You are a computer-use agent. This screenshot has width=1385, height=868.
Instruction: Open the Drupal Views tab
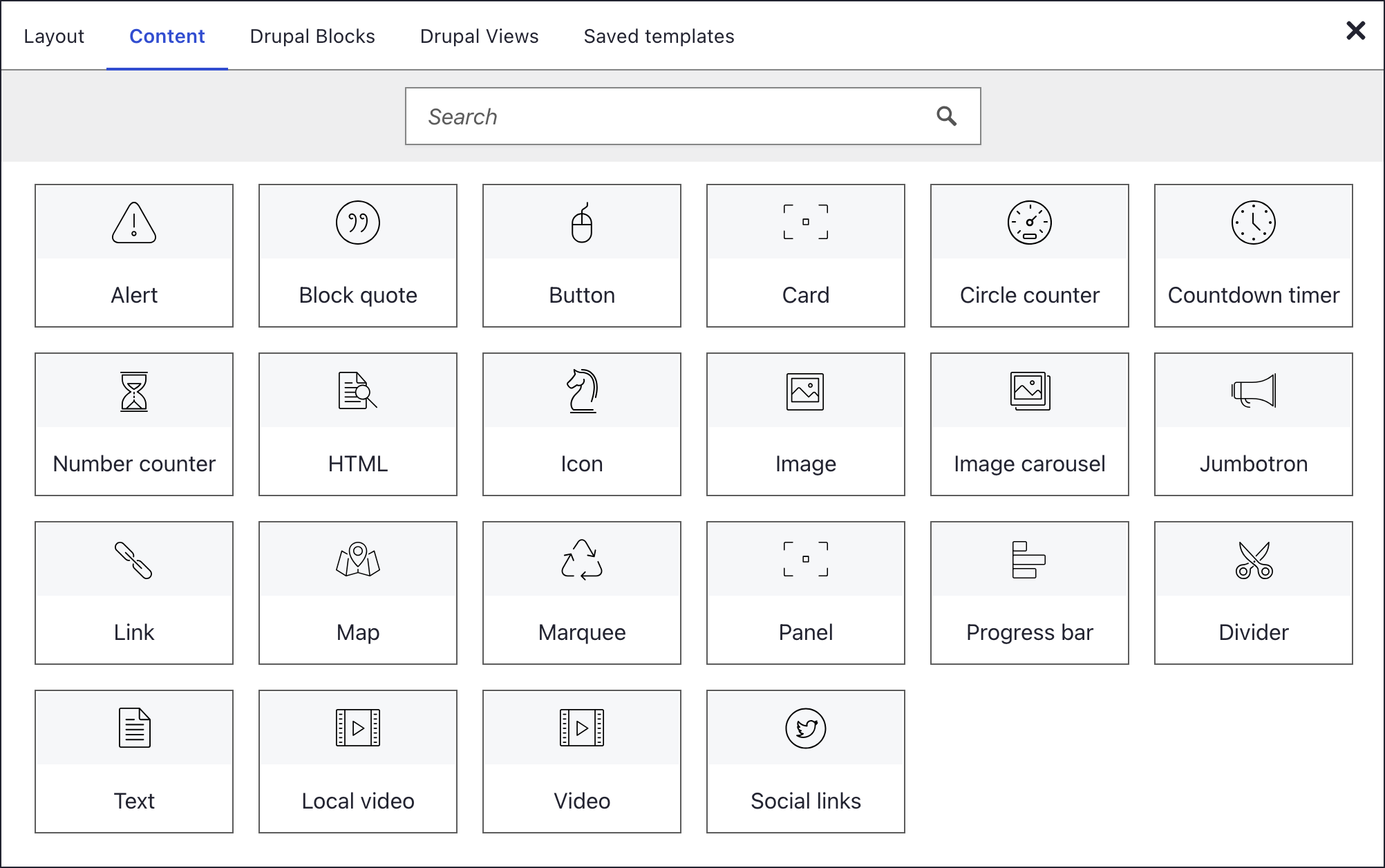pyautogui.click(x=480, y=36)
